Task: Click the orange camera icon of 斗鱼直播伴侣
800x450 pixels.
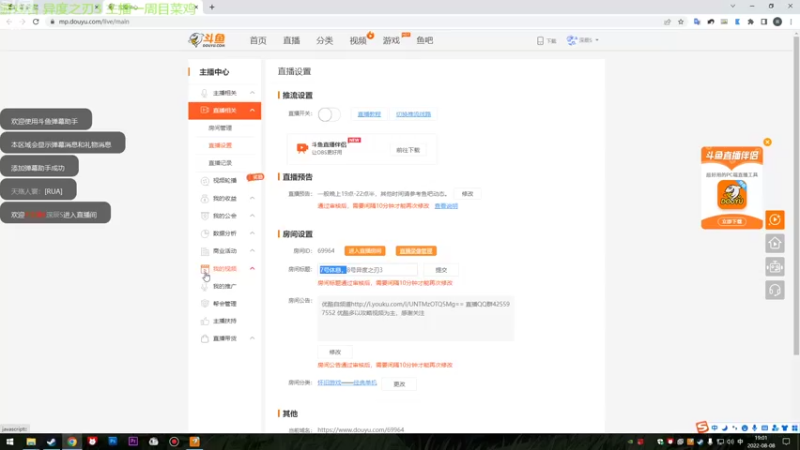Action: 302,148
